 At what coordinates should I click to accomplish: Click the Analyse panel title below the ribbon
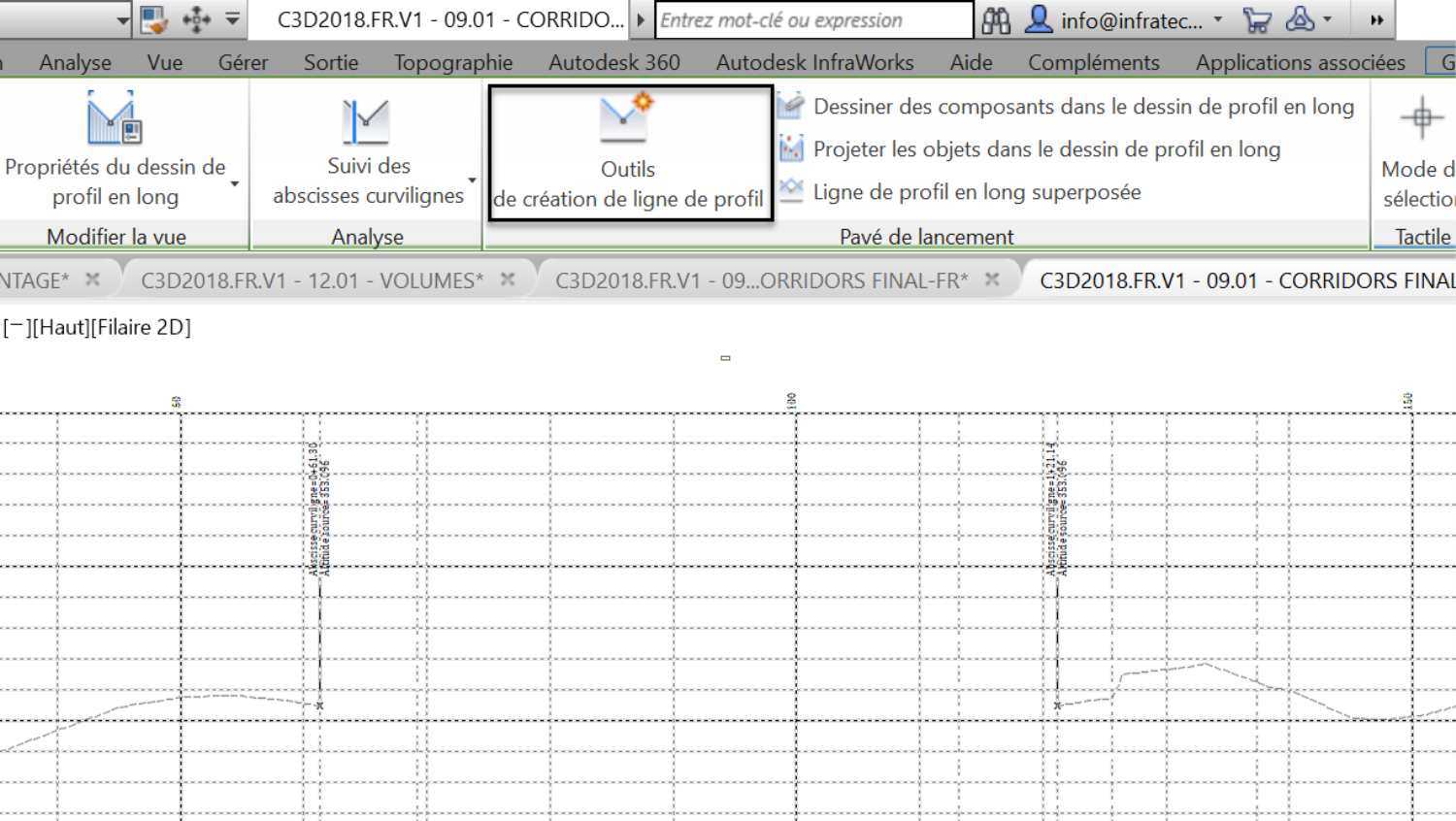367,236
